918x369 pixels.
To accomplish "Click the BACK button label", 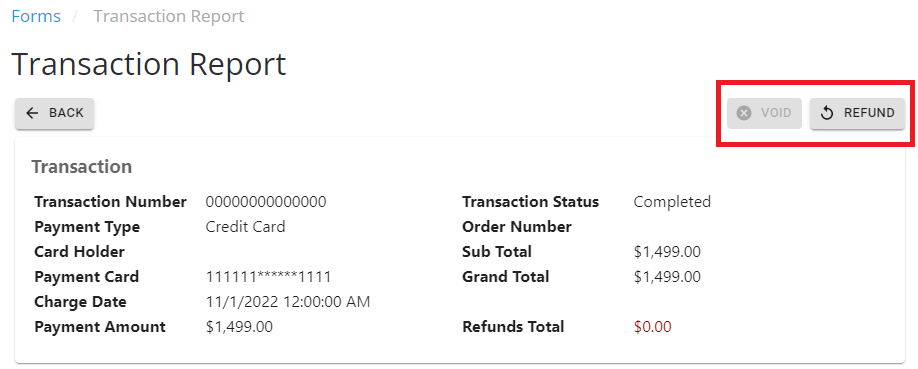I will point(66,113).
